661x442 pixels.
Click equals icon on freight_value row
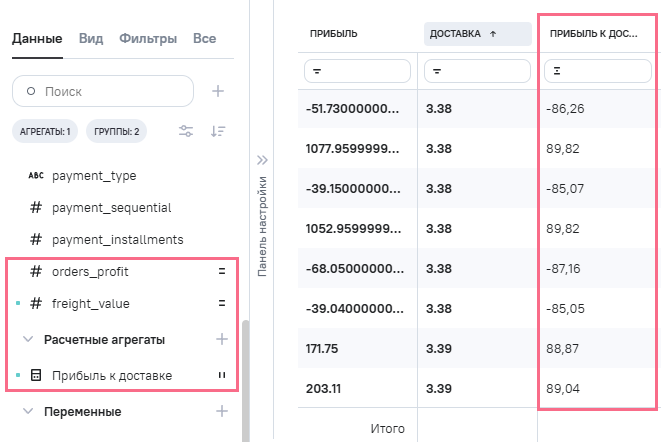pos(222,303)
